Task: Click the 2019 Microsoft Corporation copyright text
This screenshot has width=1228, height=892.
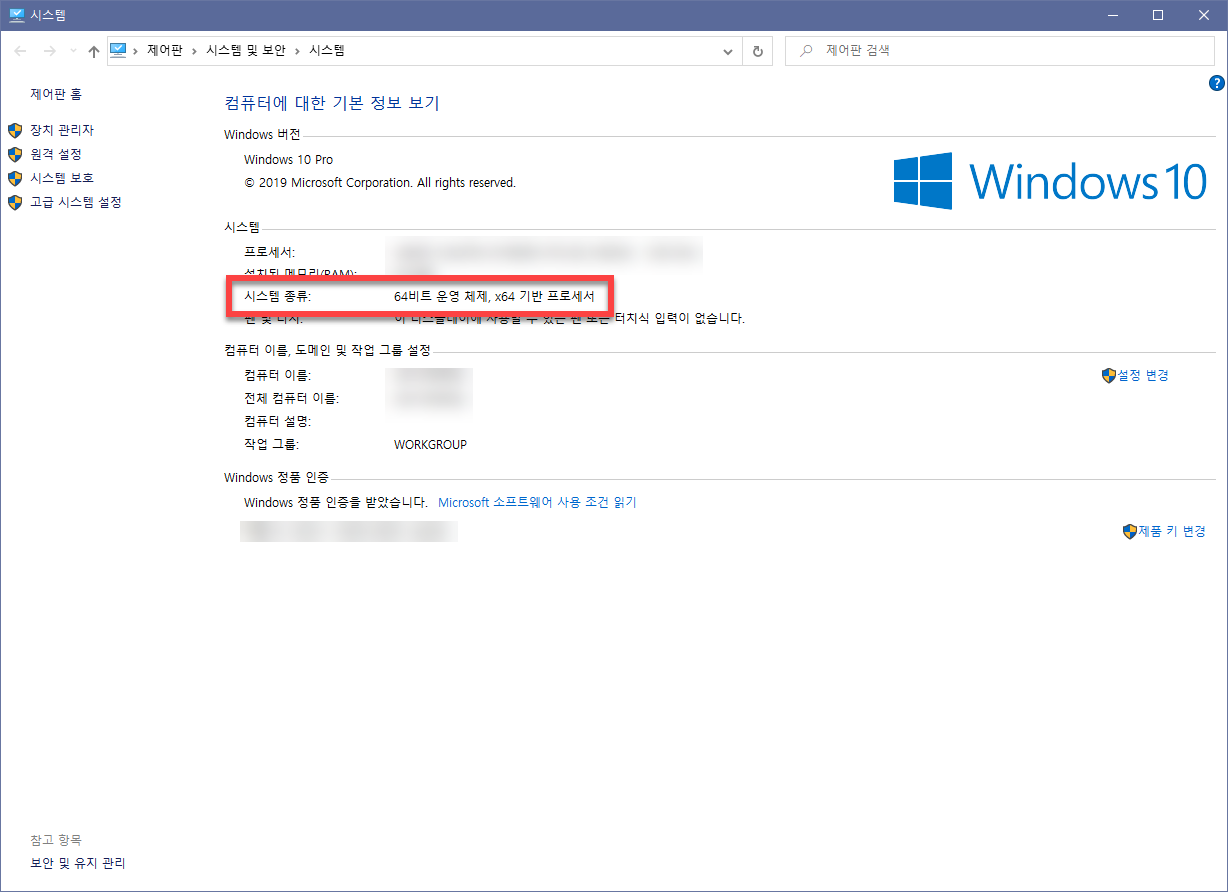Action: 380,183
